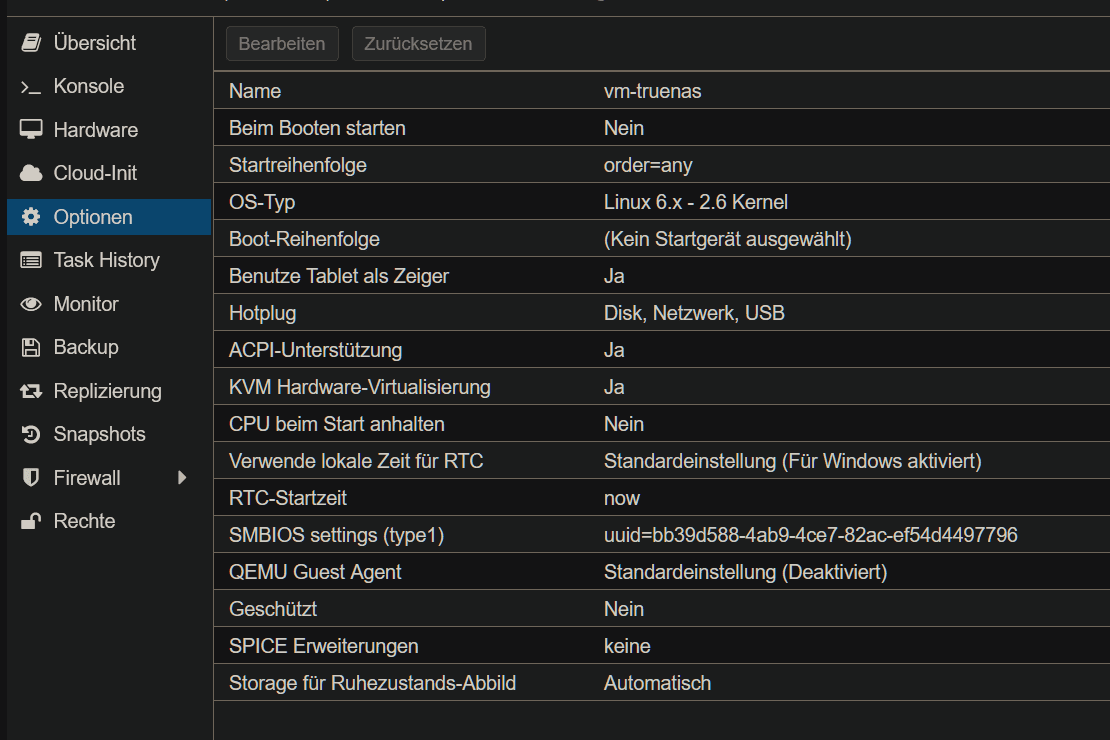Click the Optionen gear icon

31,217
